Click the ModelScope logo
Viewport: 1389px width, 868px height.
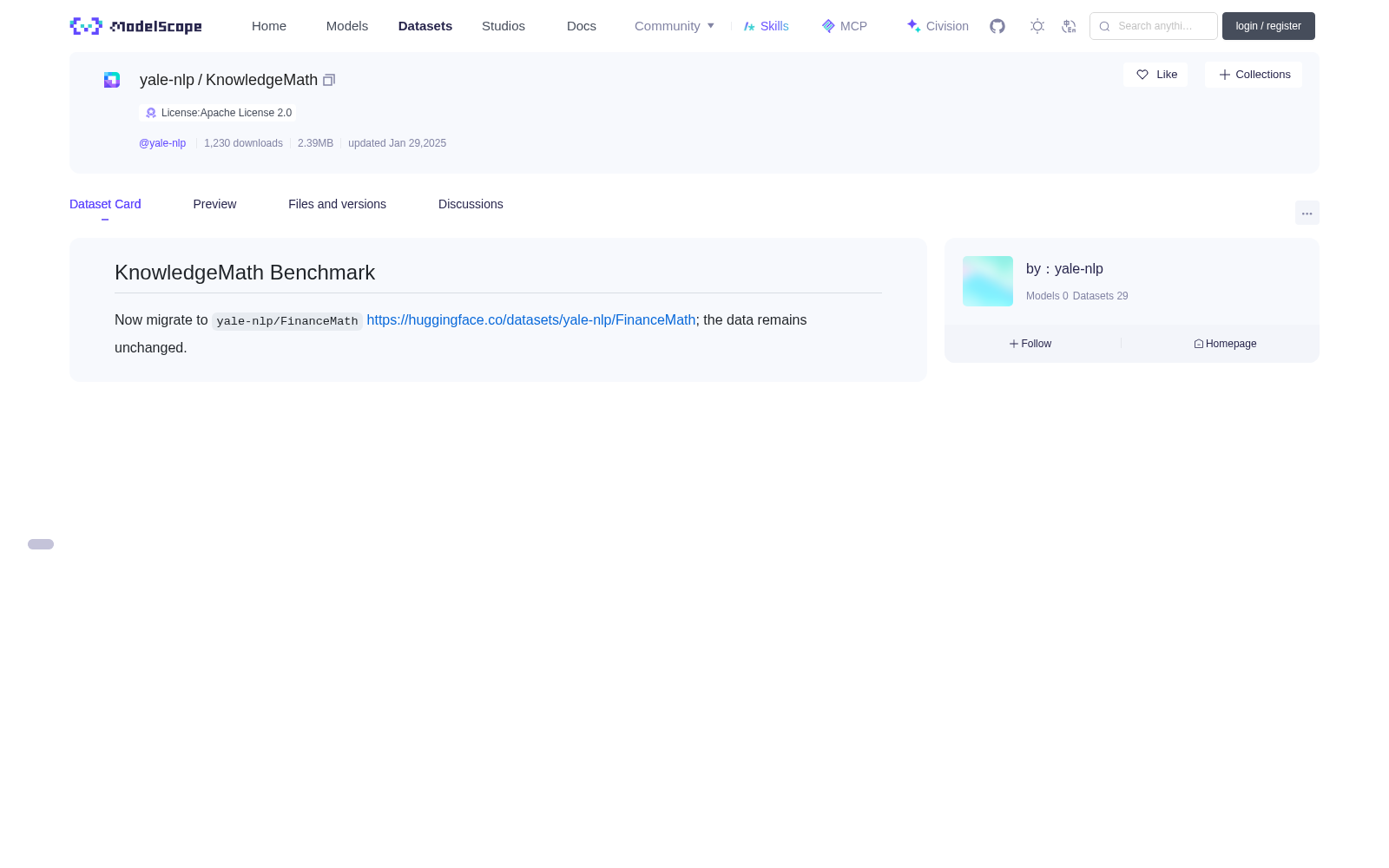pos(135,26)
